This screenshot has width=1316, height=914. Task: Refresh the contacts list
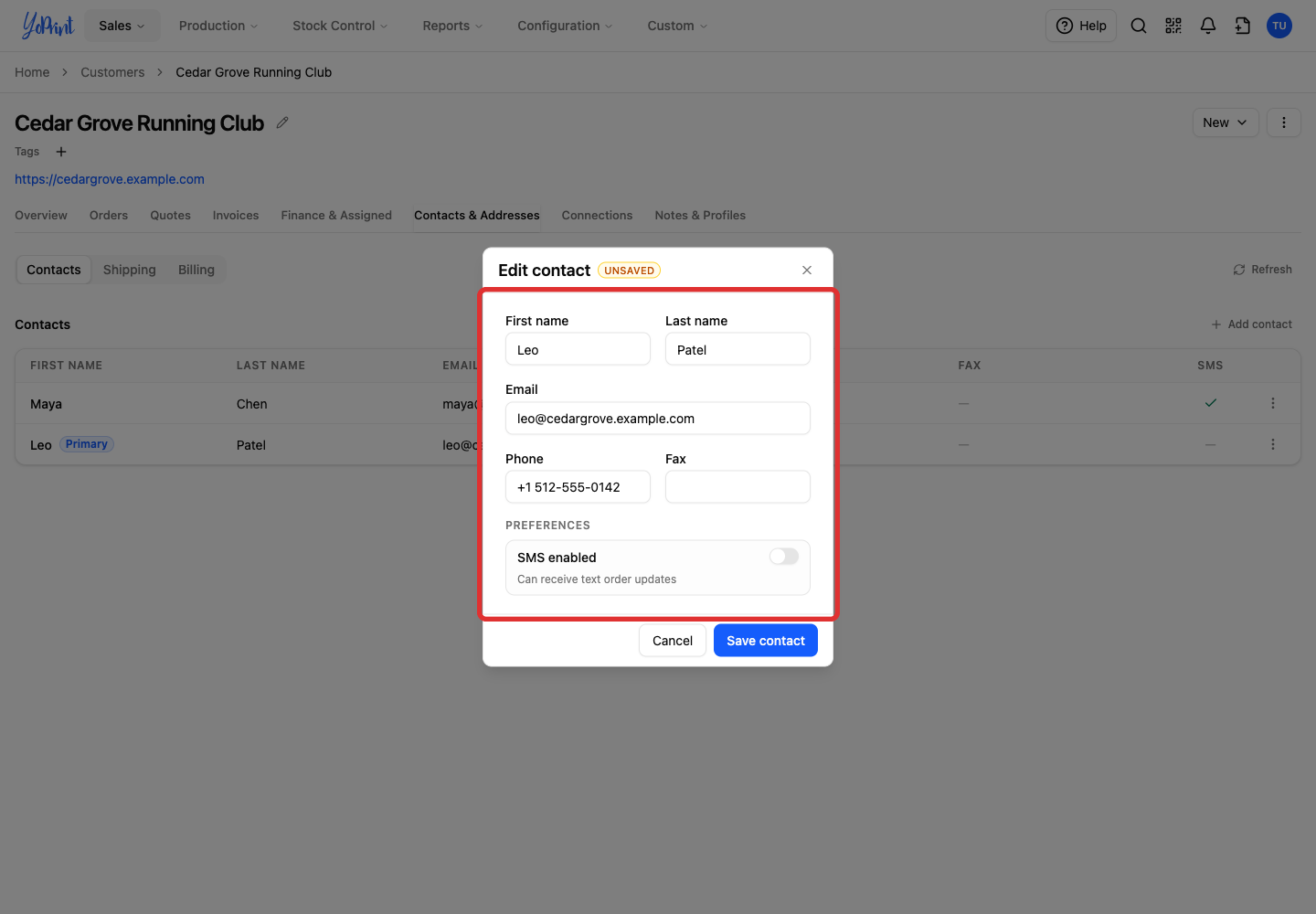pyautogui.click(x=1262, y=270)
